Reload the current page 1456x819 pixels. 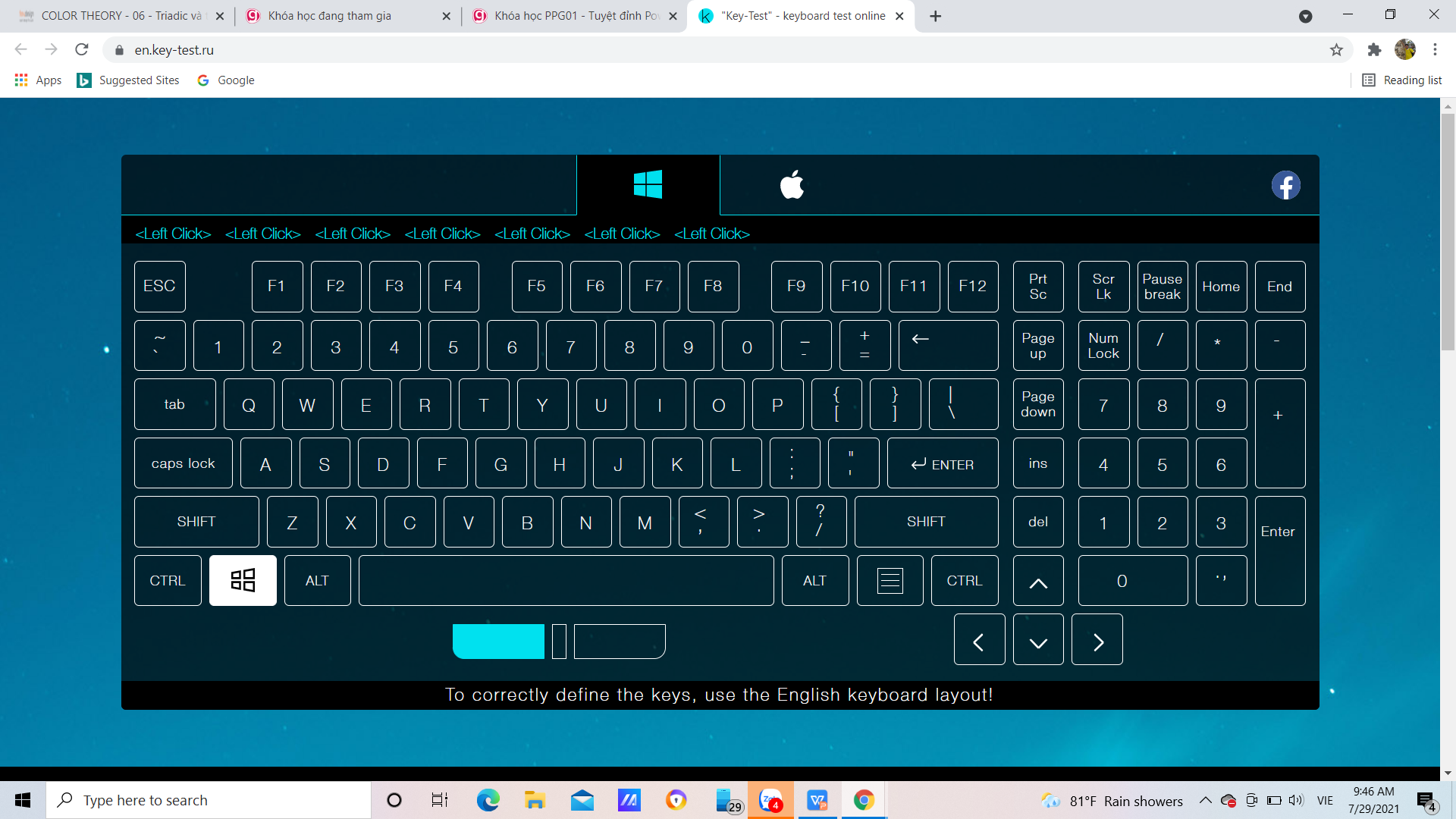pyautogui.click(x=82, y=49)
